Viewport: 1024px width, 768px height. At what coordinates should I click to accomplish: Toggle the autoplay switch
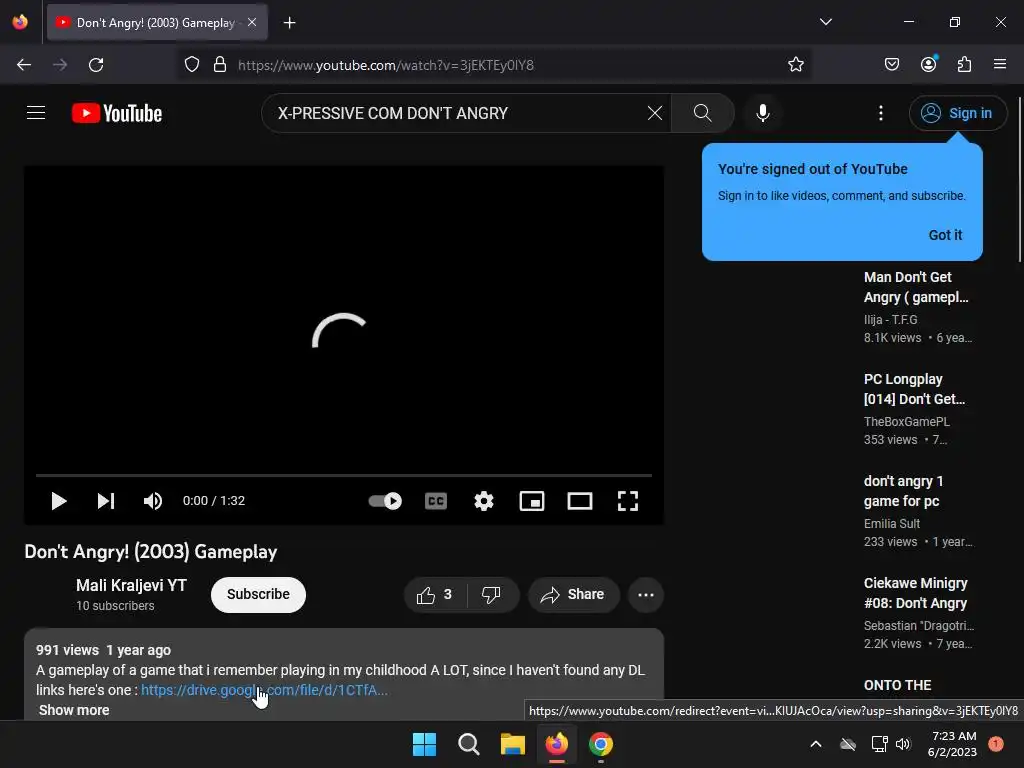(x=385, y=501)
